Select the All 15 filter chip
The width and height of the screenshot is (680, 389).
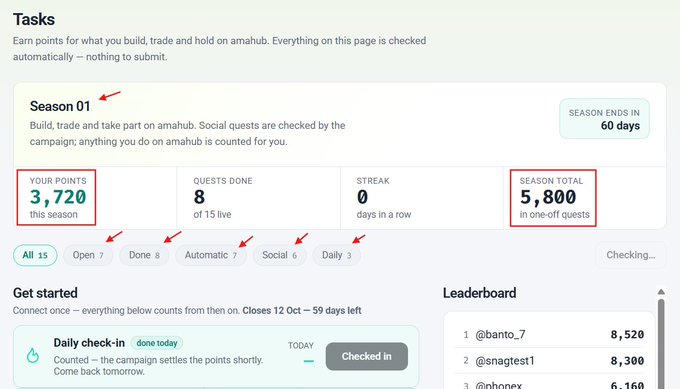35,255
